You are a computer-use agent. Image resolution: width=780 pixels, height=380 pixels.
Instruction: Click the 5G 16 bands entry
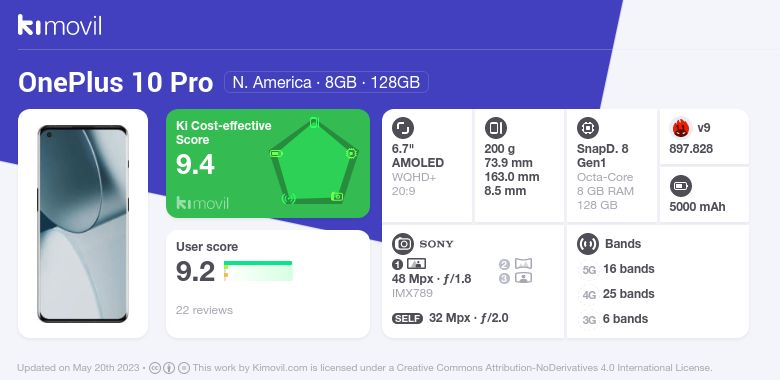pos(618,269)
